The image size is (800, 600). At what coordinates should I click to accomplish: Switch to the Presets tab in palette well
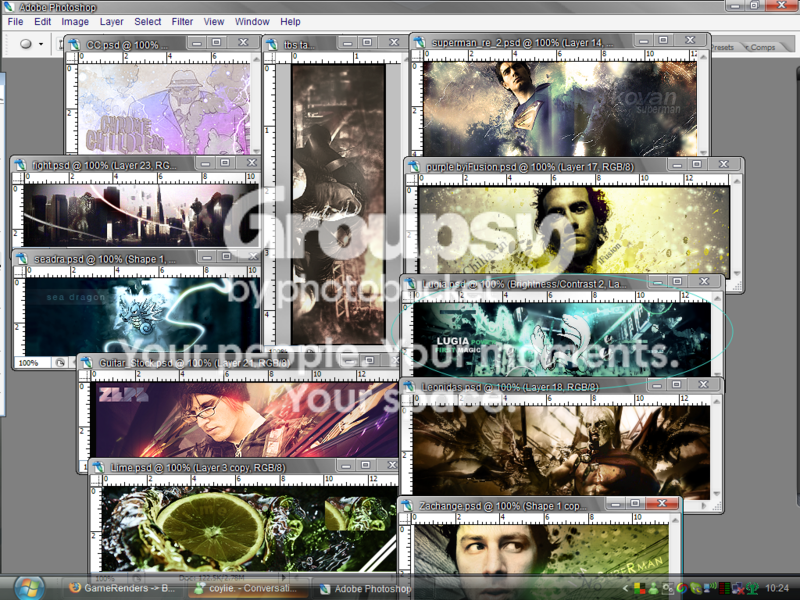coord(722,47)
